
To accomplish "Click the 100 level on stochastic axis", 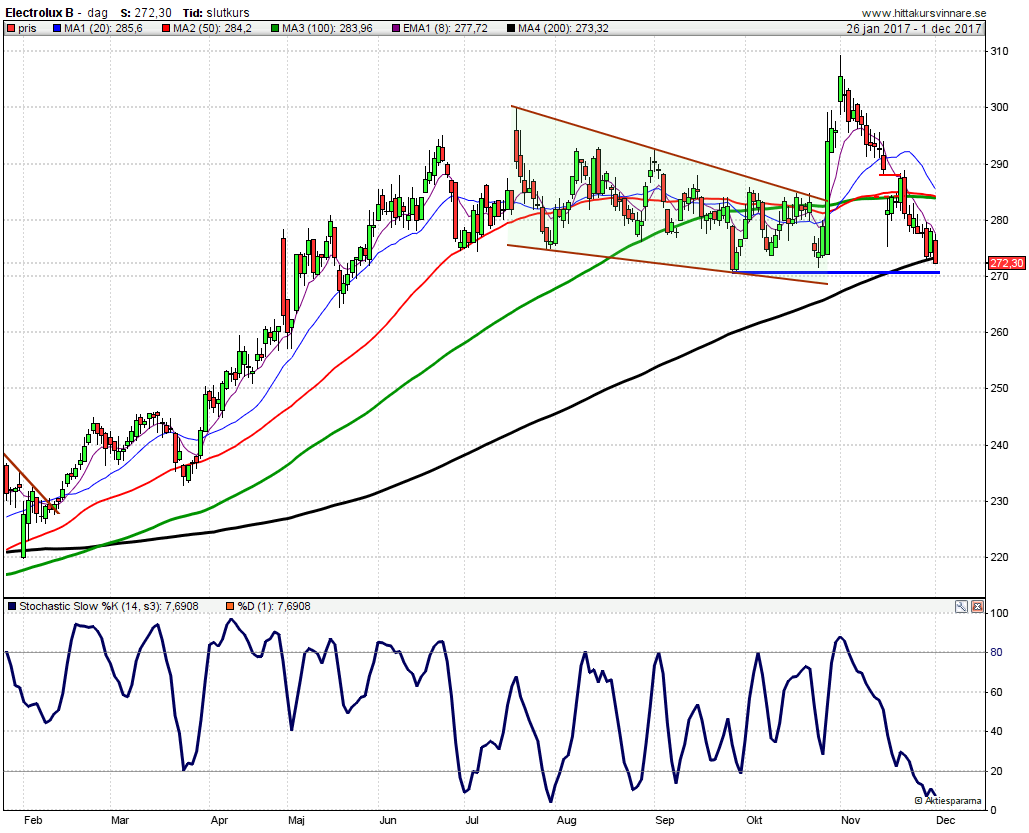I will pos(999,613).
